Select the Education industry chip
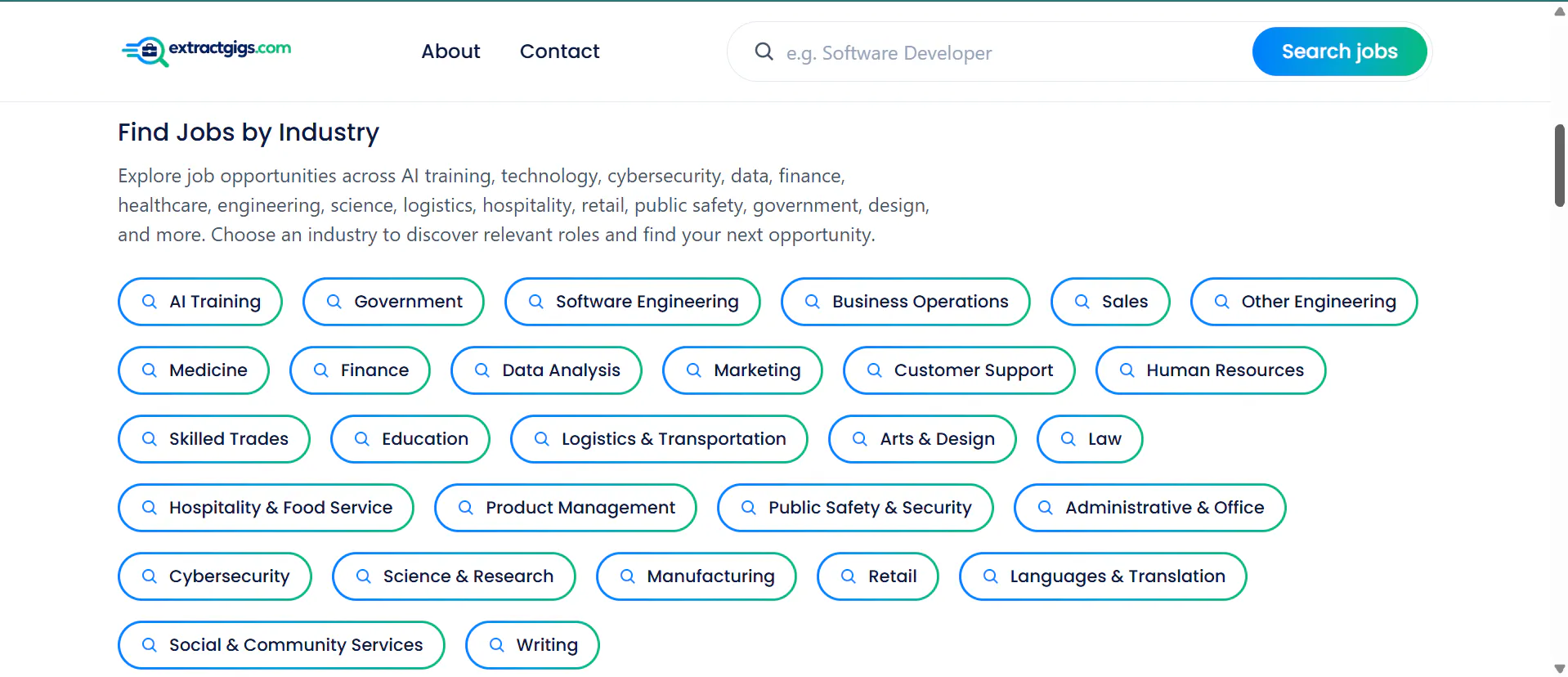Viewport: 1568px width, 677px height. point(410,439)
